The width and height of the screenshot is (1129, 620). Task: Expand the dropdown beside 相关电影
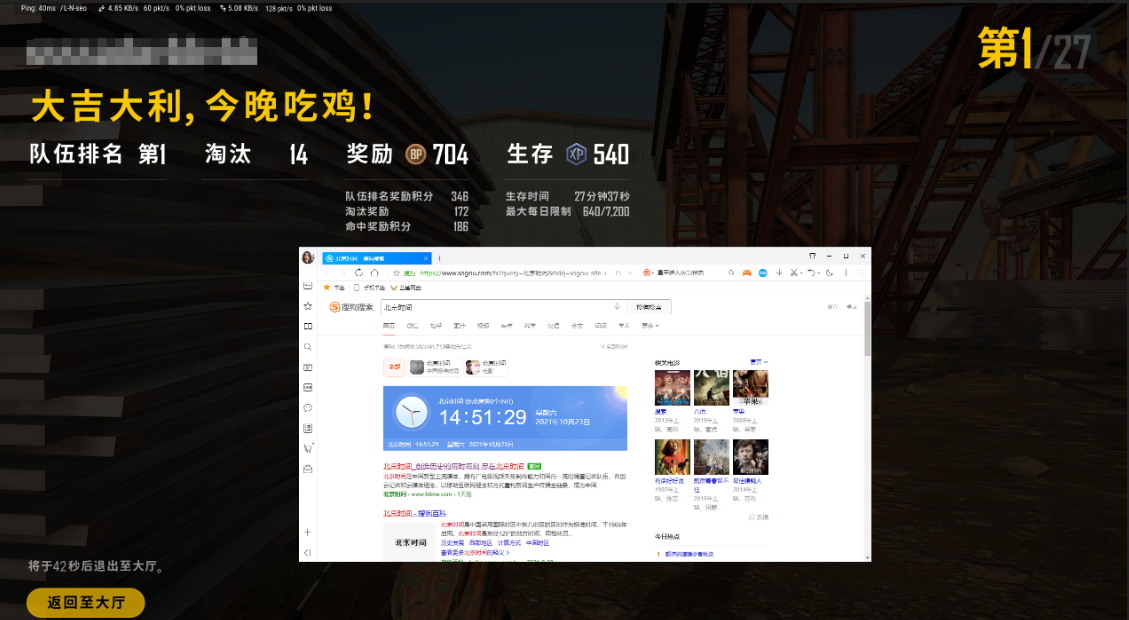pos(759,362)
